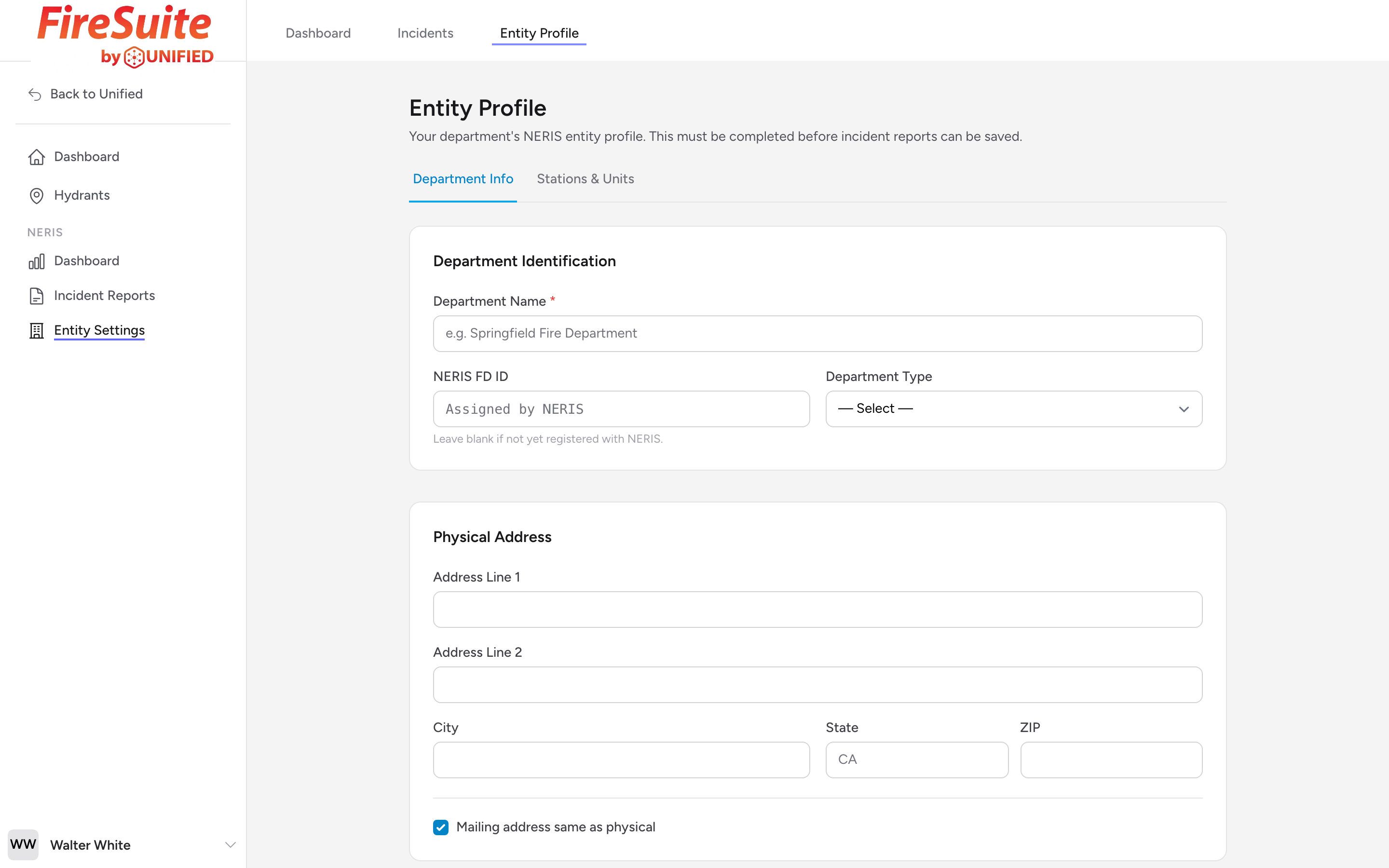Expand the Walter White user menu chevron
Screen dimensions: 1389x868
[230, 844]
